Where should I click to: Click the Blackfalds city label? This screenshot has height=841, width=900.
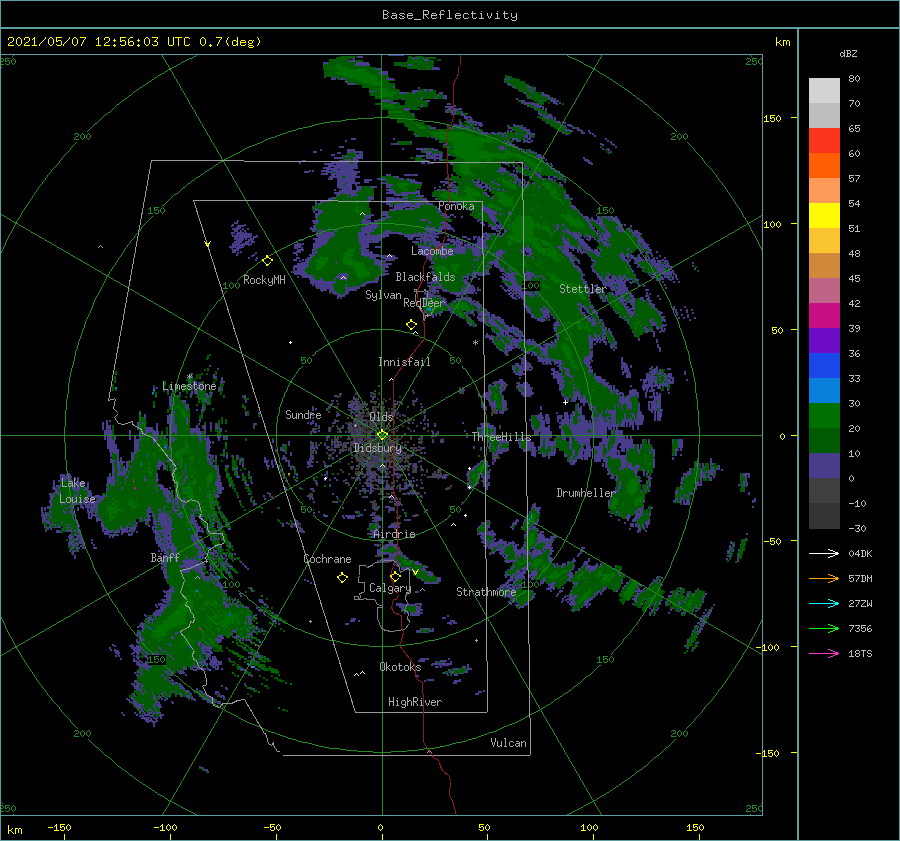tap(425, 277)
